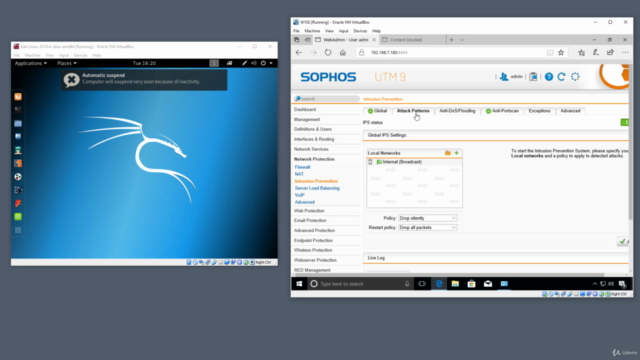Open the Policy dropdown set to Drop silently
The height and width of the screenshot is (360, 640).
click(427, 218)
